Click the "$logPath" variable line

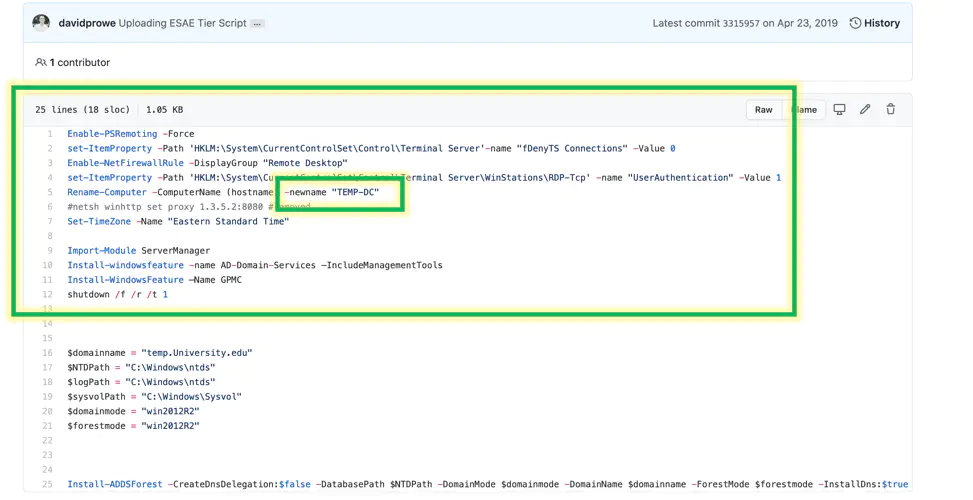[x=141, y=382]
